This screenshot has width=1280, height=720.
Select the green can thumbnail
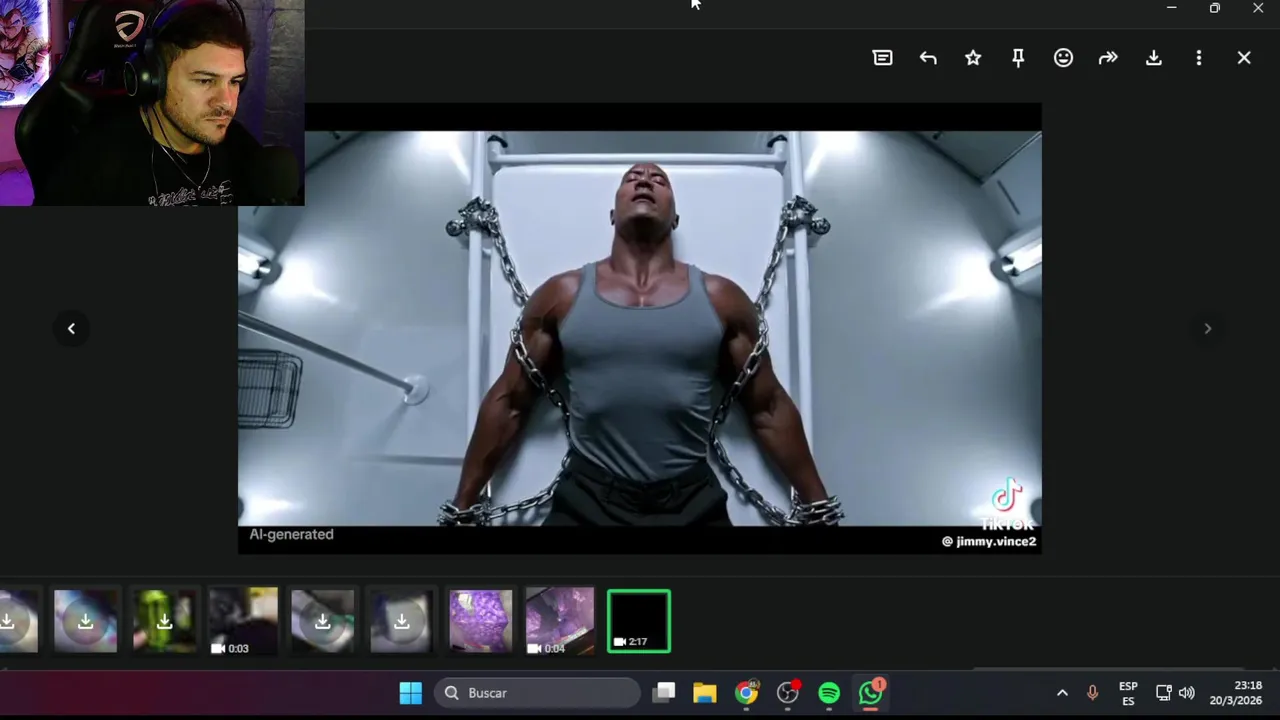(164, 621)
